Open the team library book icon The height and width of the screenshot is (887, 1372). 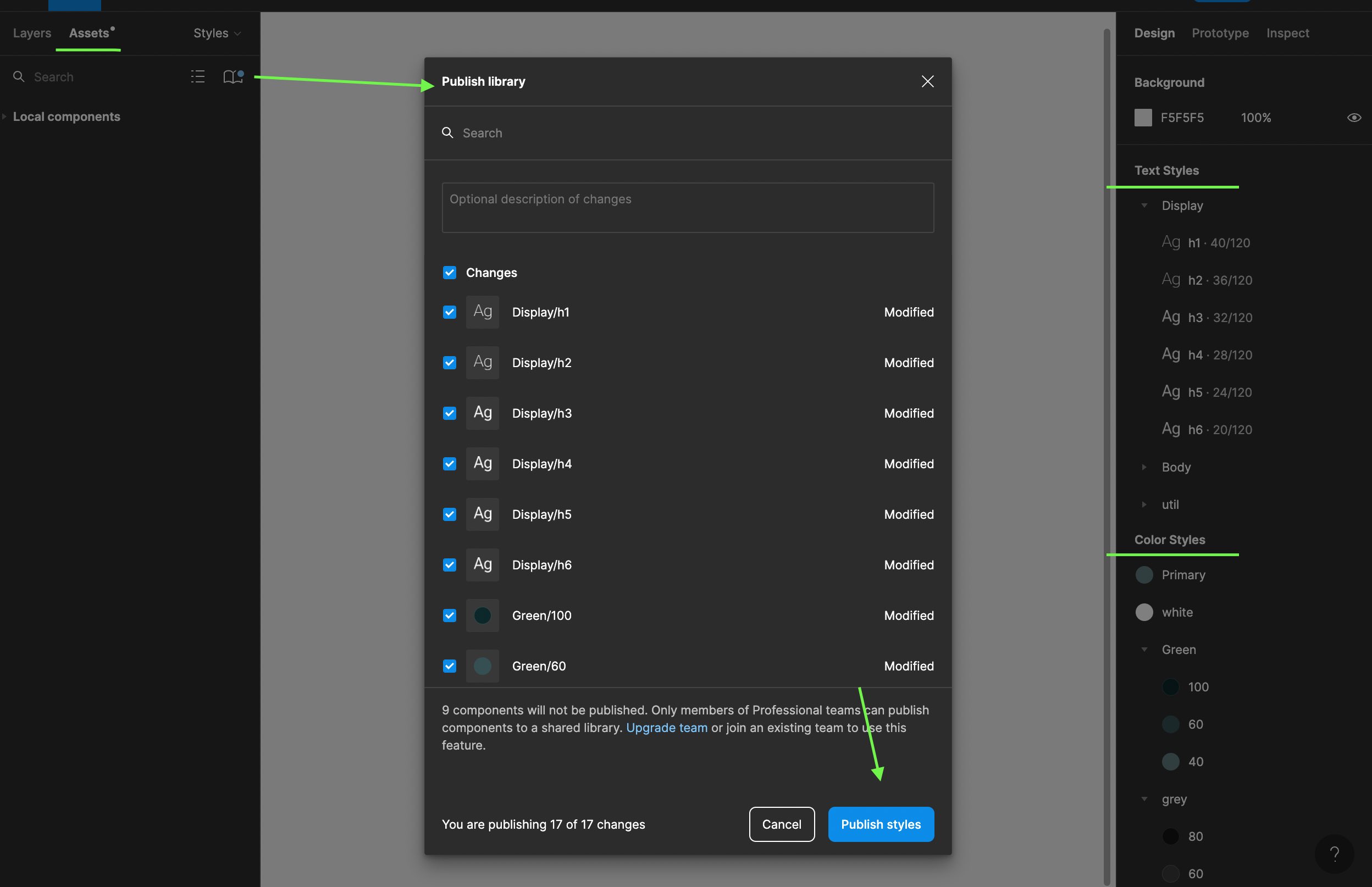point(233,76)
